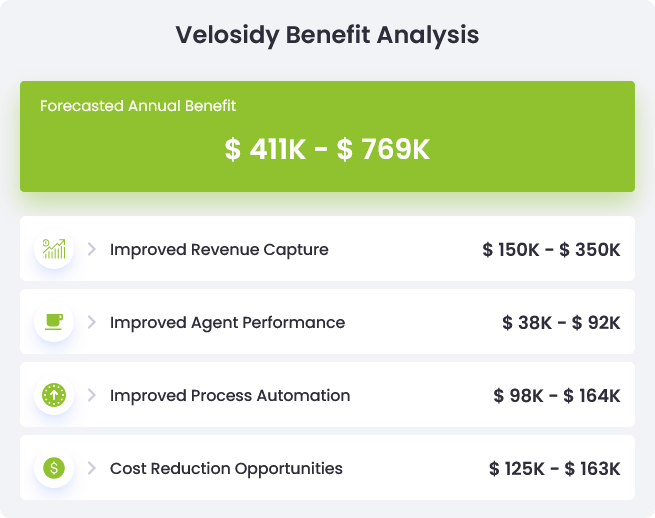Expand the Cost Reduction Opportunities chevron
655x518 pixels.
(x=91, y=468)
